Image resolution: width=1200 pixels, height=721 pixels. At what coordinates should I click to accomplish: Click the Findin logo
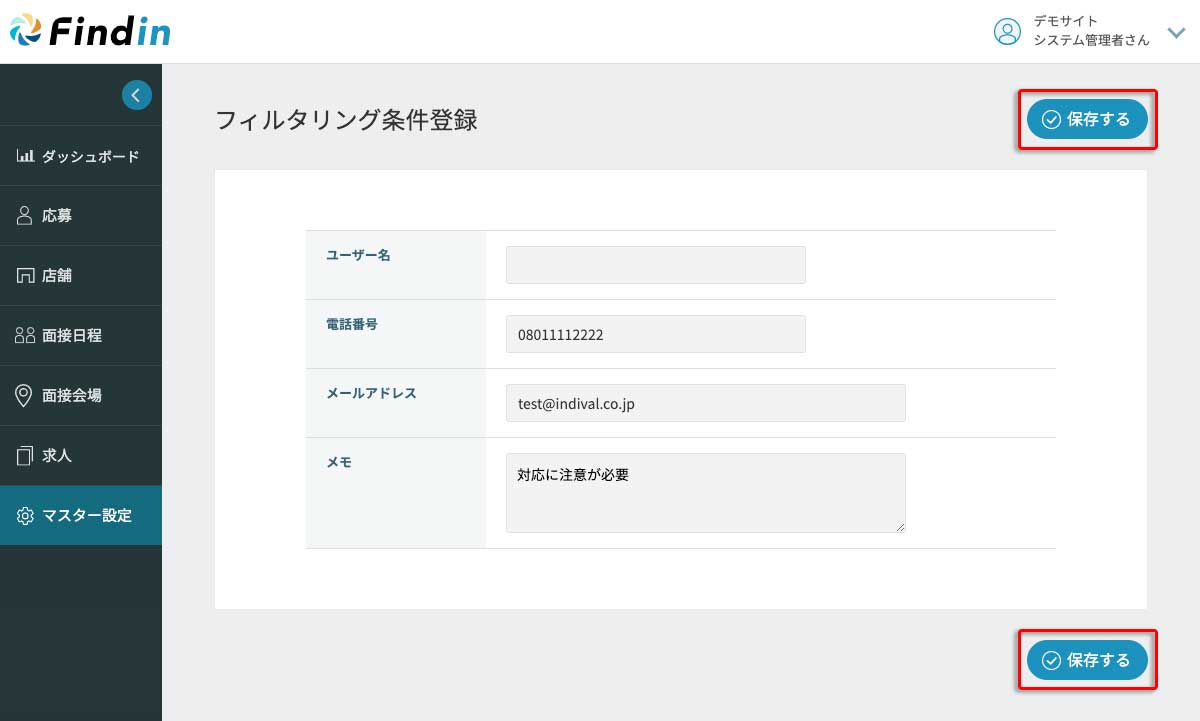90,32
